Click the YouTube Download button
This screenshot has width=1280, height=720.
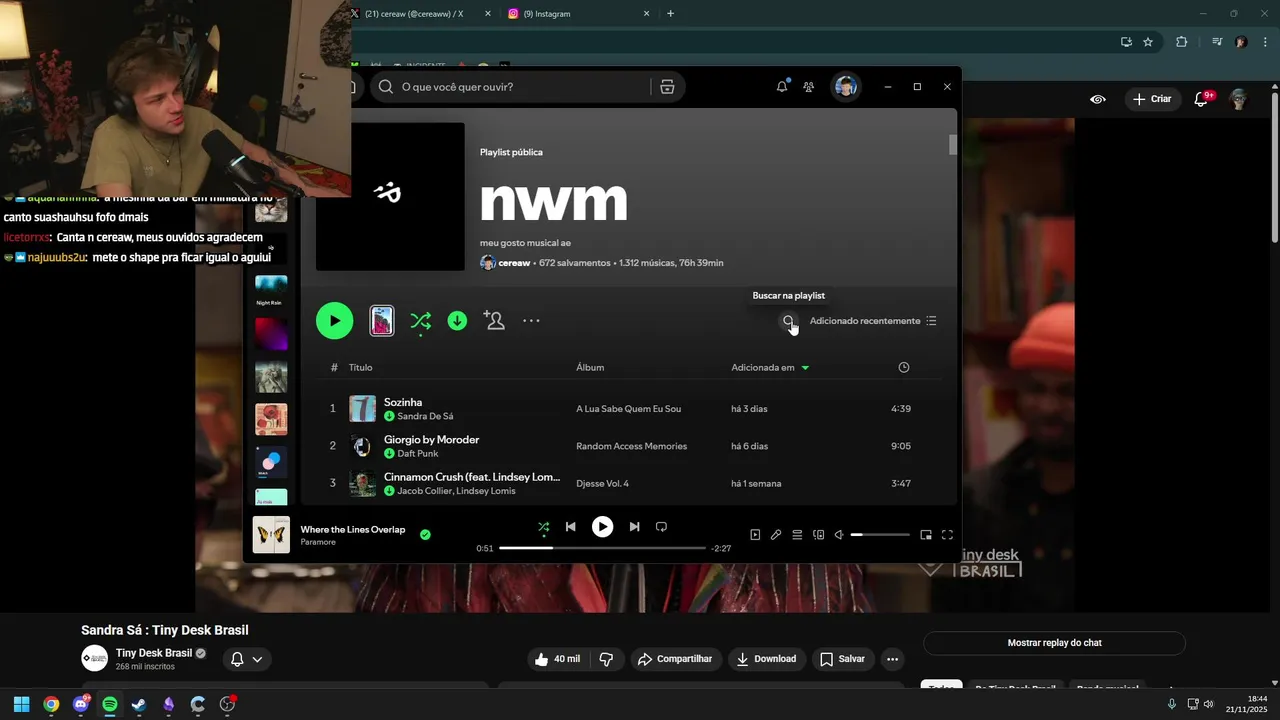pos(767,659)
